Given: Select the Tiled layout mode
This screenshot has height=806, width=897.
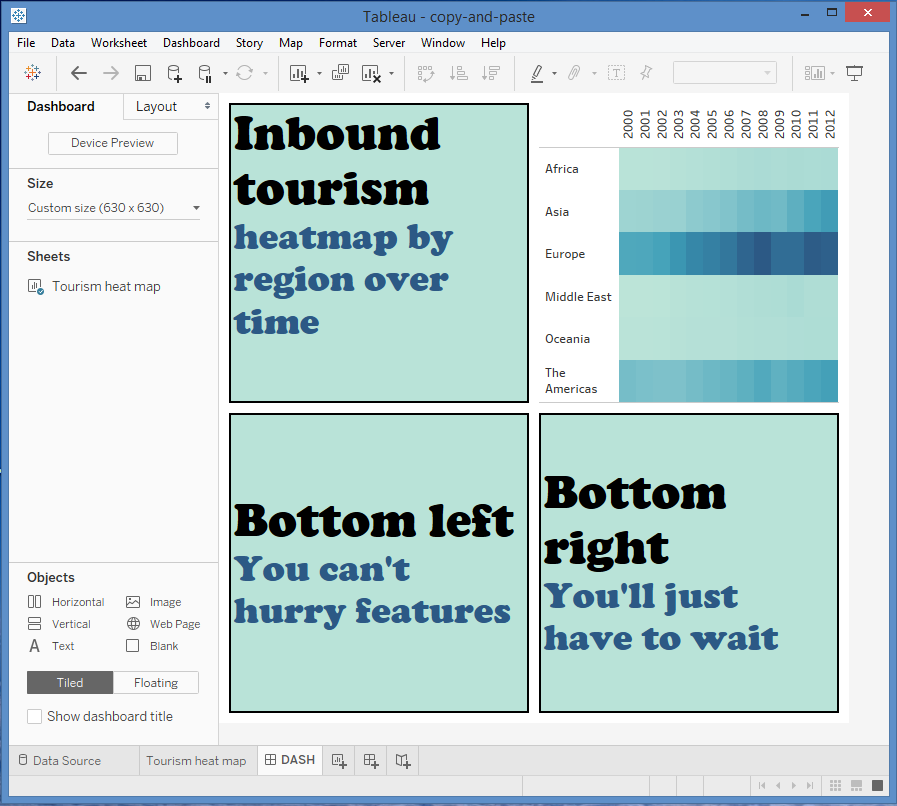Looking at the screenshot, I should [x=70, y=683].
